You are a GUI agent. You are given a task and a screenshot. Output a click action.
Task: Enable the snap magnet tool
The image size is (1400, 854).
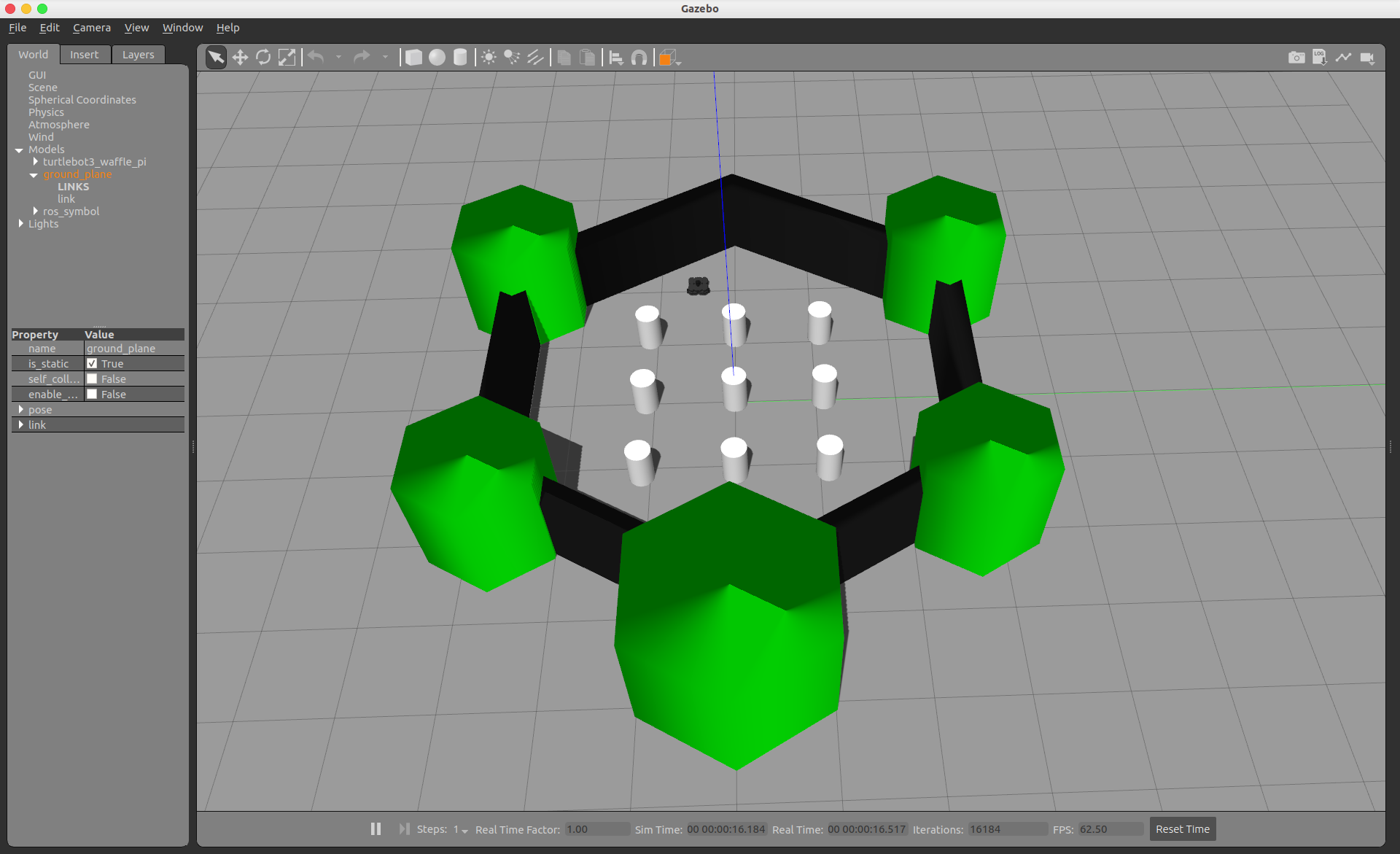pyautogui.click(x=639, y=58)
